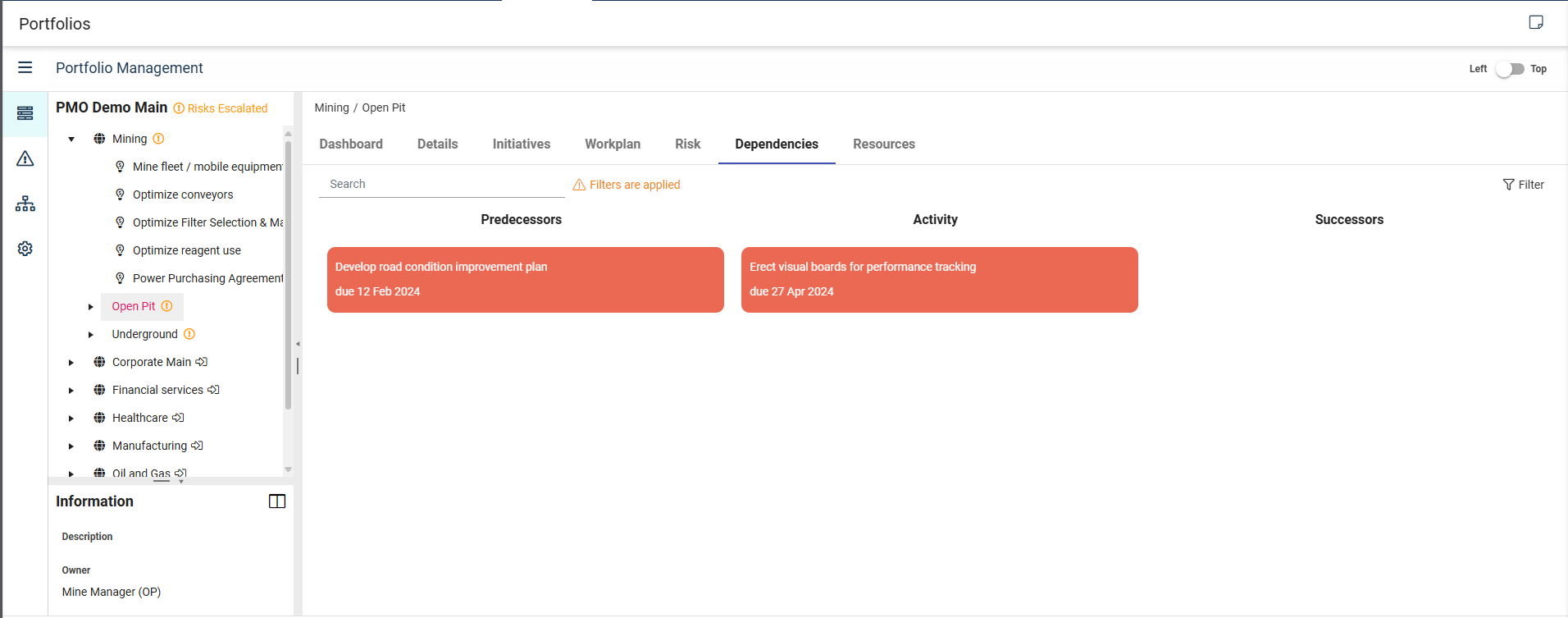1568x618 pixels.
Task: Click the Mining globe icon
Action: coord(99,139)
